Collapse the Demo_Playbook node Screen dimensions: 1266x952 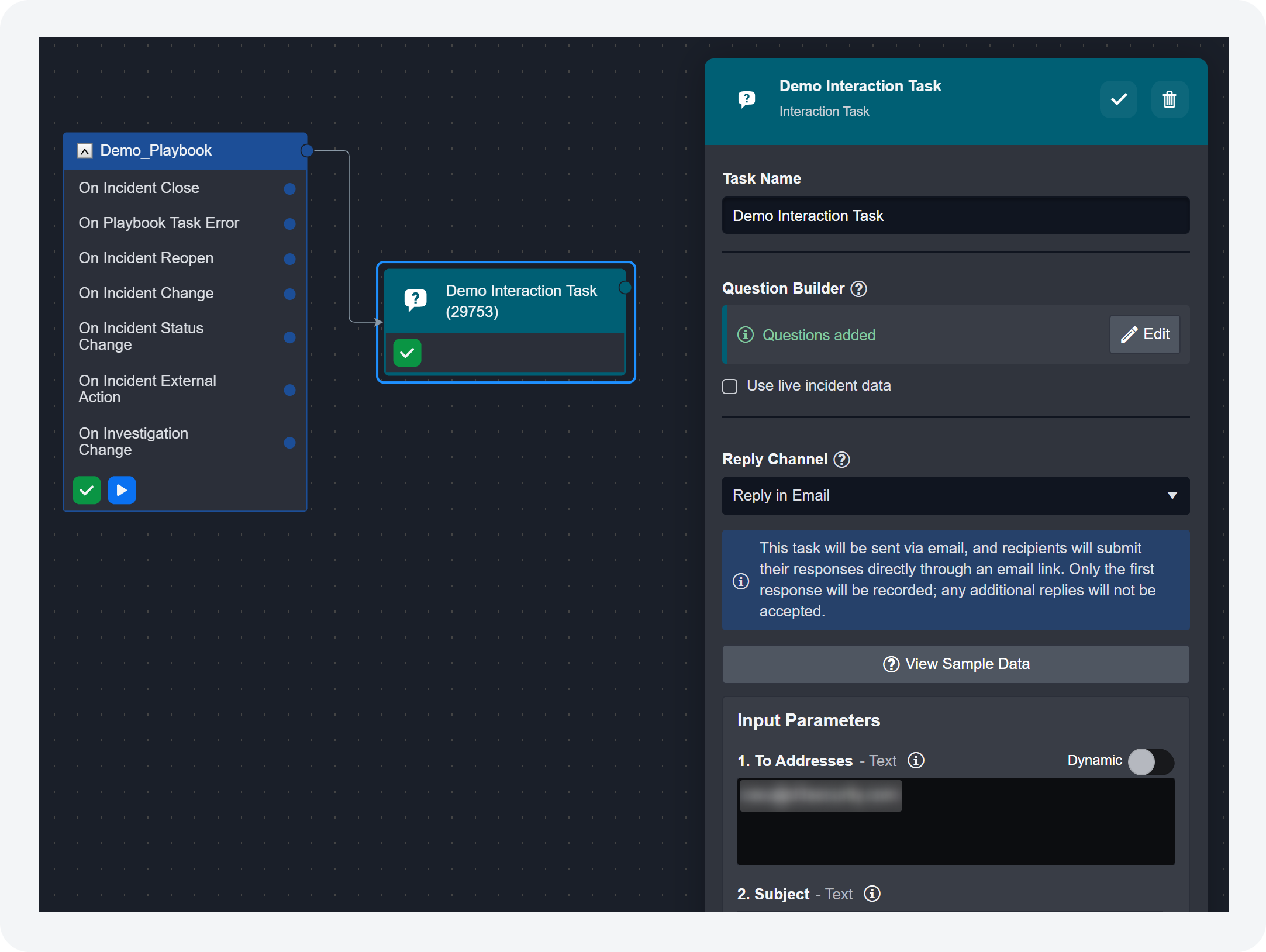(x=85, y=151)
